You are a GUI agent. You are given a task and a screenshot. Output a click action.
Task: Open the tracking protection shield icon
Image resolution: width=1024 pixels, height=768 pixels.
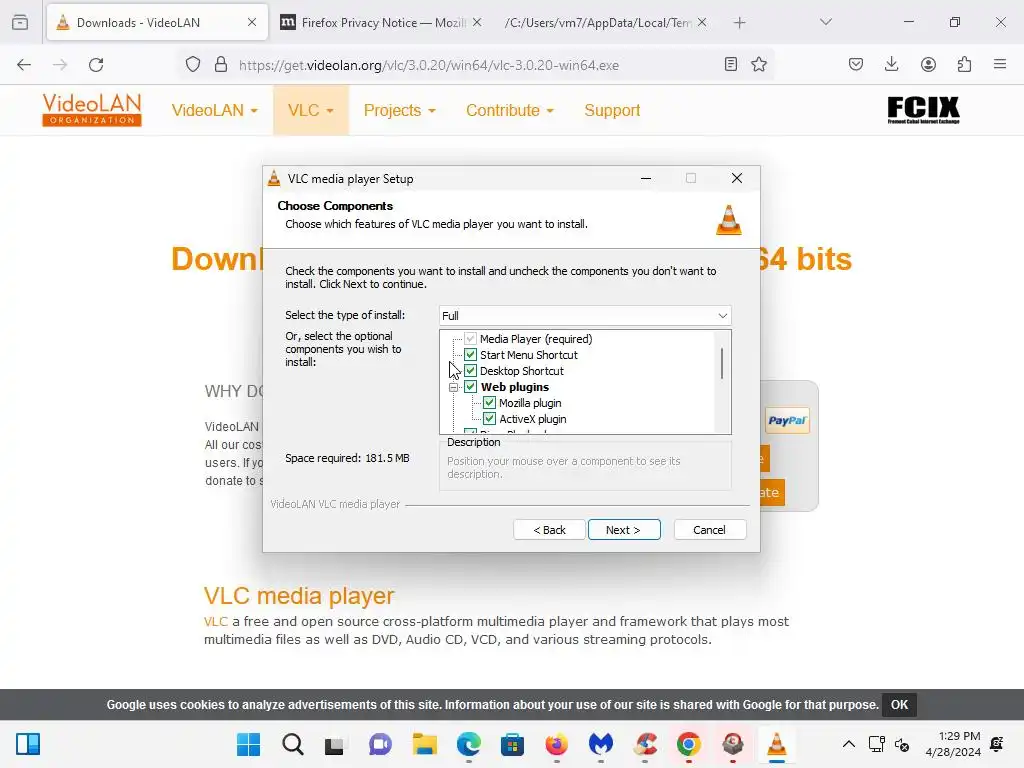[x=193, y=65]
